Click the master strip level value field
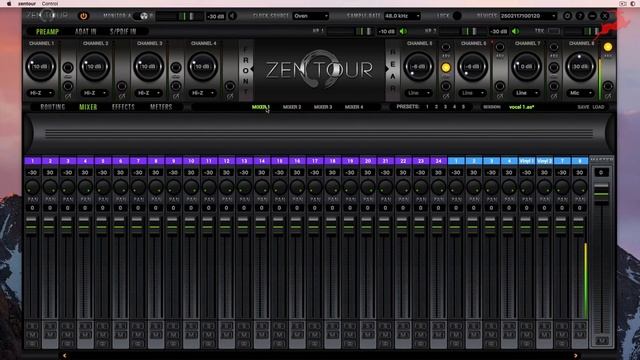This screenshot has height=360, width=640. click(x=601, y=172)
